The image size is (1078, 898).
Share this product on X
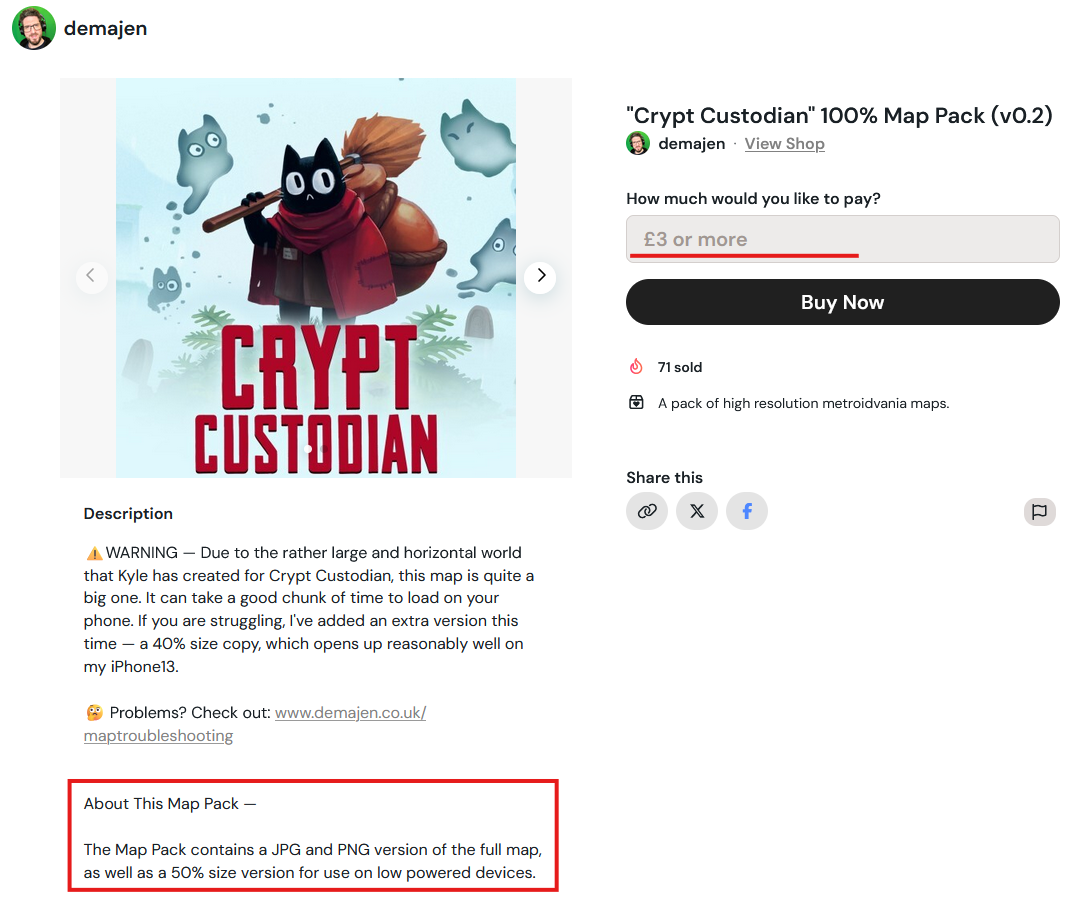click(x=697, y=511)
